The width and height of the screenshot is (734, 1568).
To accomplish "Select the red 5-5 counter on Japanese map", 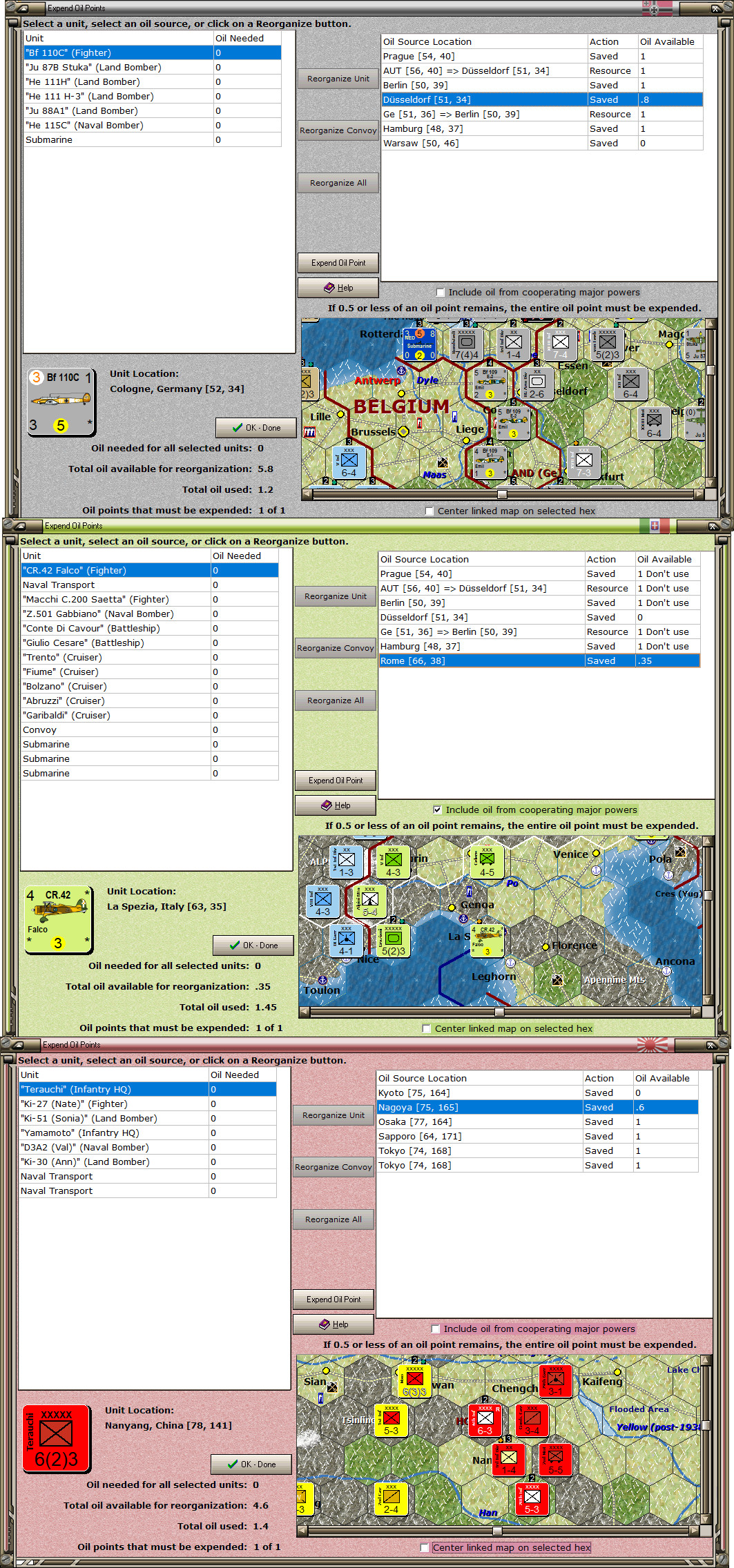I will click(555, 1460).
